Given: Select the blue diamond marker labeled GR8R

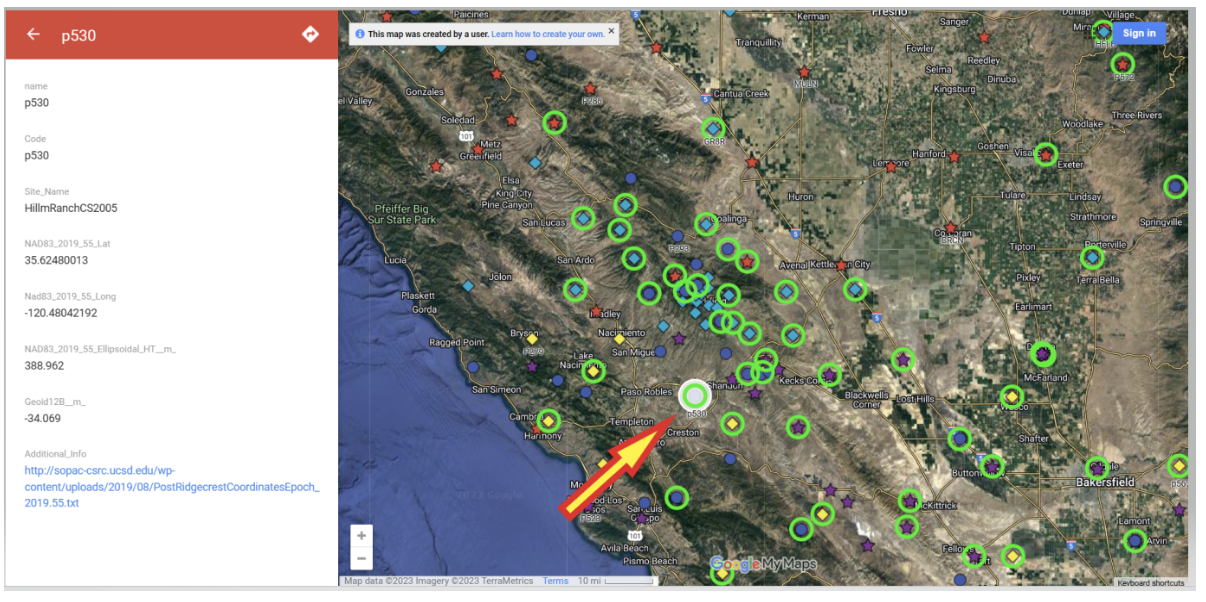Looking at the screenshot, I should [x=713, y=128].
